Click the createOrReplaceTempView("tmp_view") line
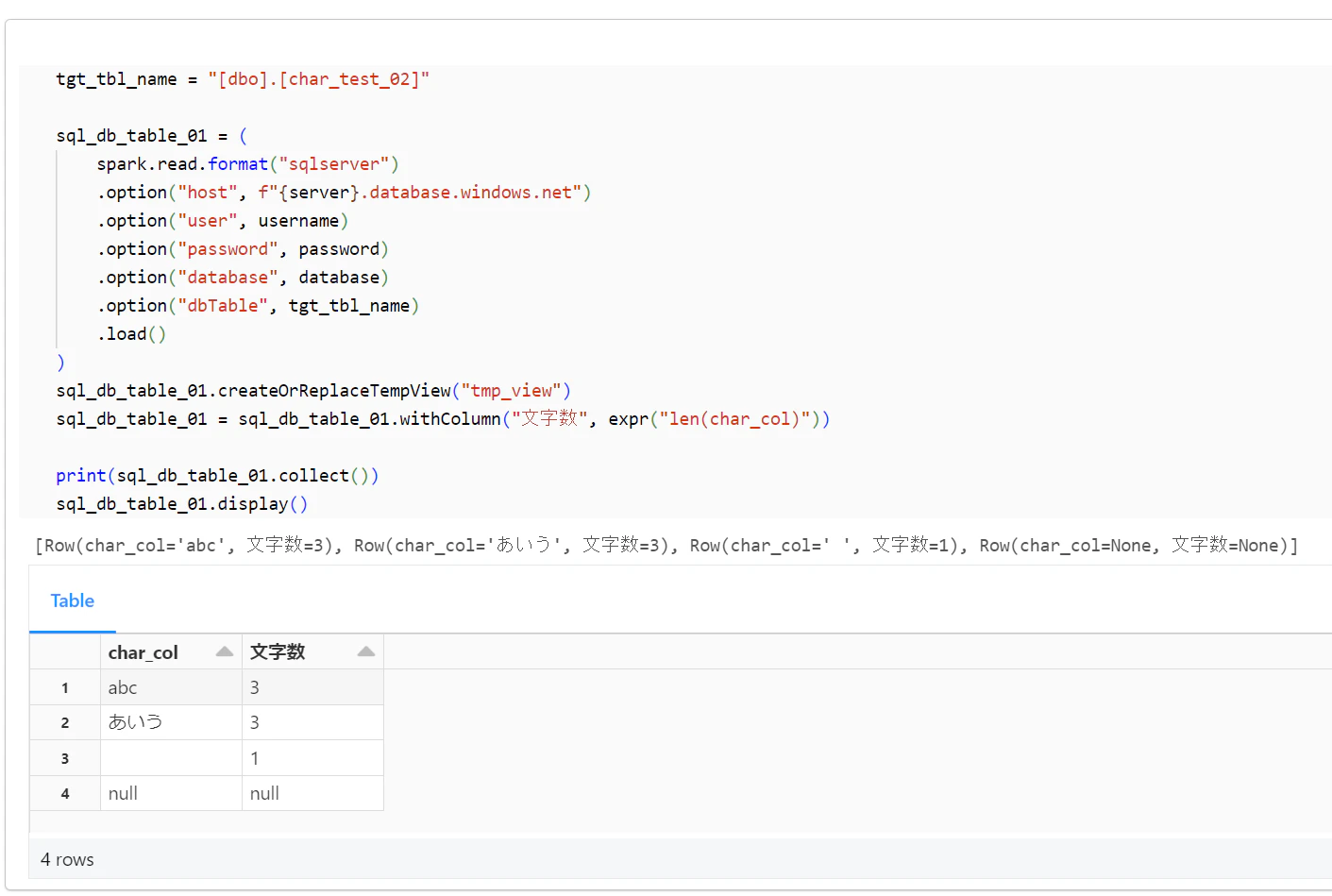Image resolution: width=1332 pixels, height=896 pixels. [x=313, y=391]
